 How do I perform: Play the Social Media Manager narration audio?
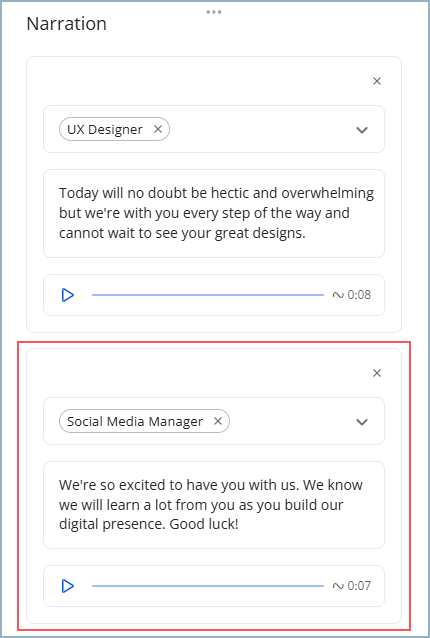click(x=68, y=586)
